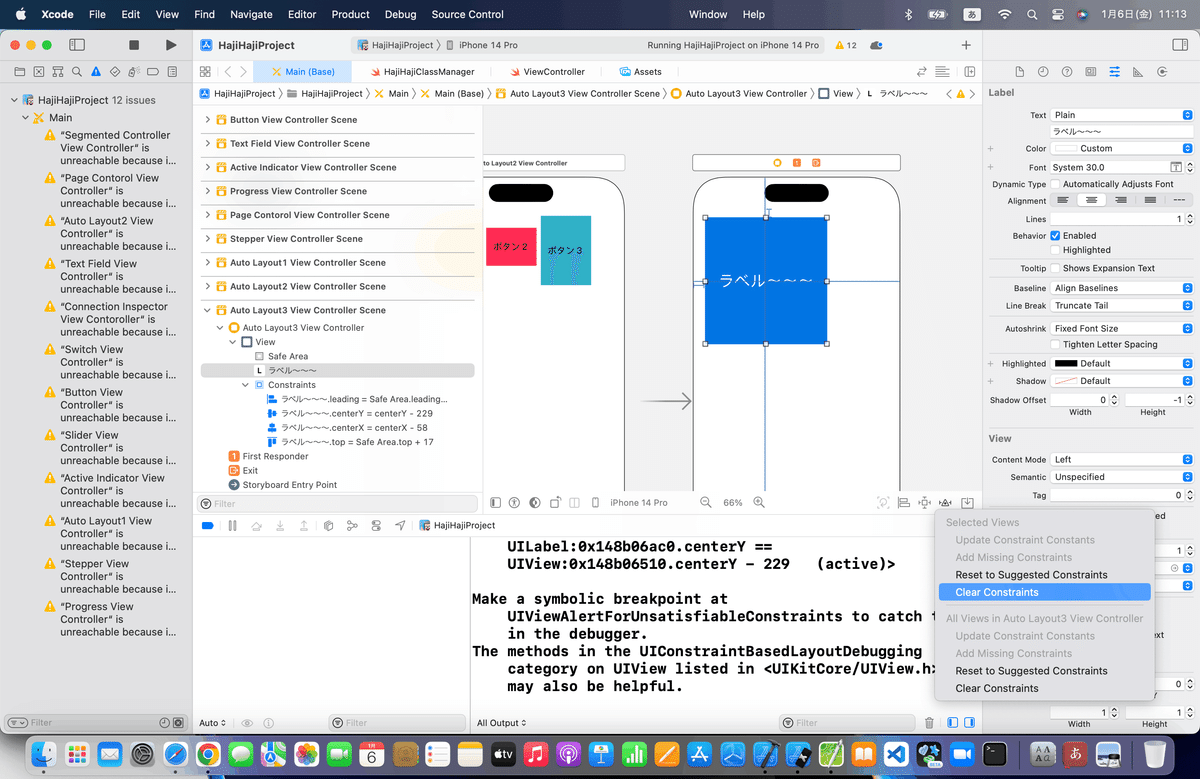Screen dimensions: 1200x779
Task: Zoom out the storyboard canvas
Action: 705,502
